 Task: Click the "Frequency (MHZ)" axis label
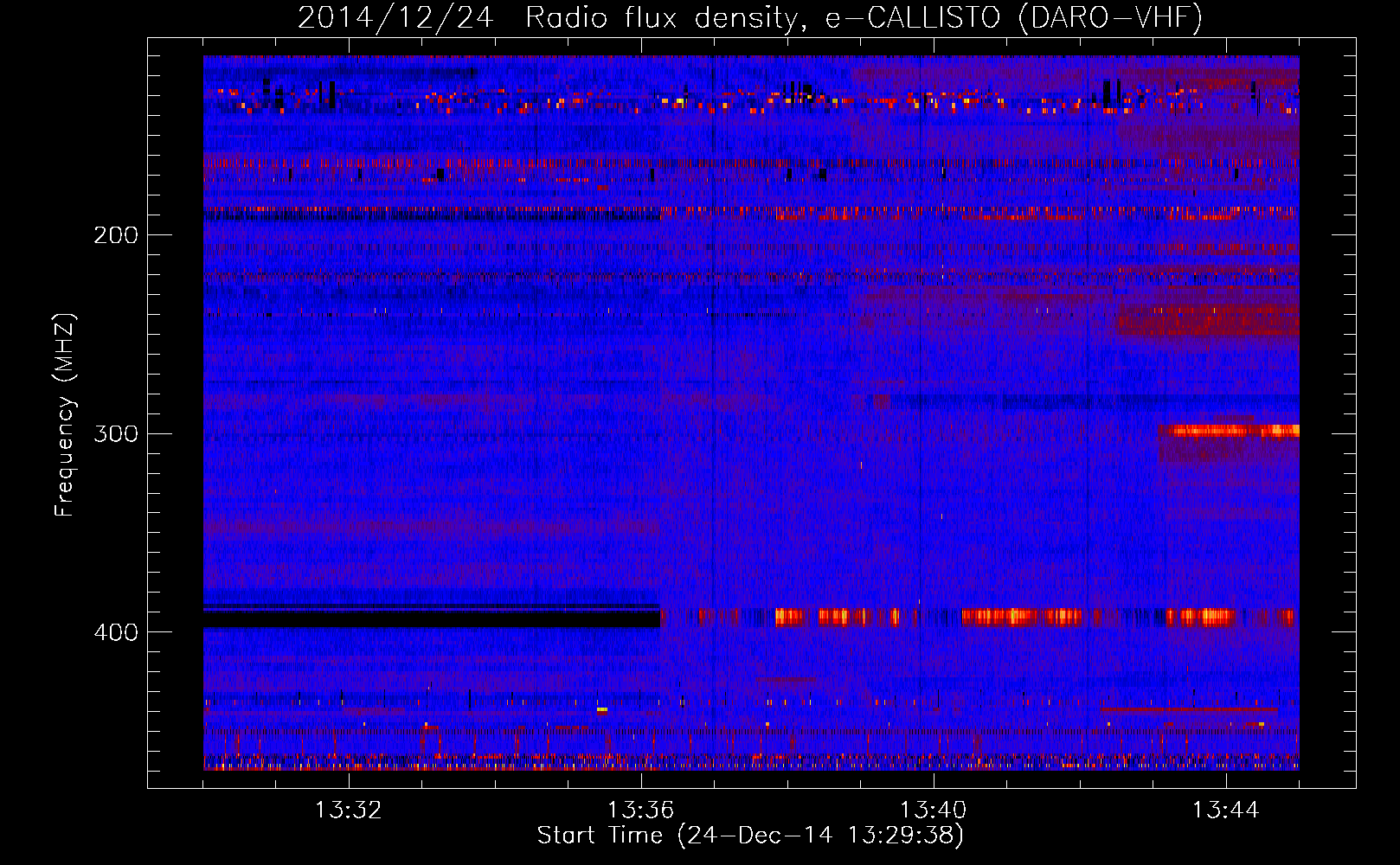coord(64,415)
